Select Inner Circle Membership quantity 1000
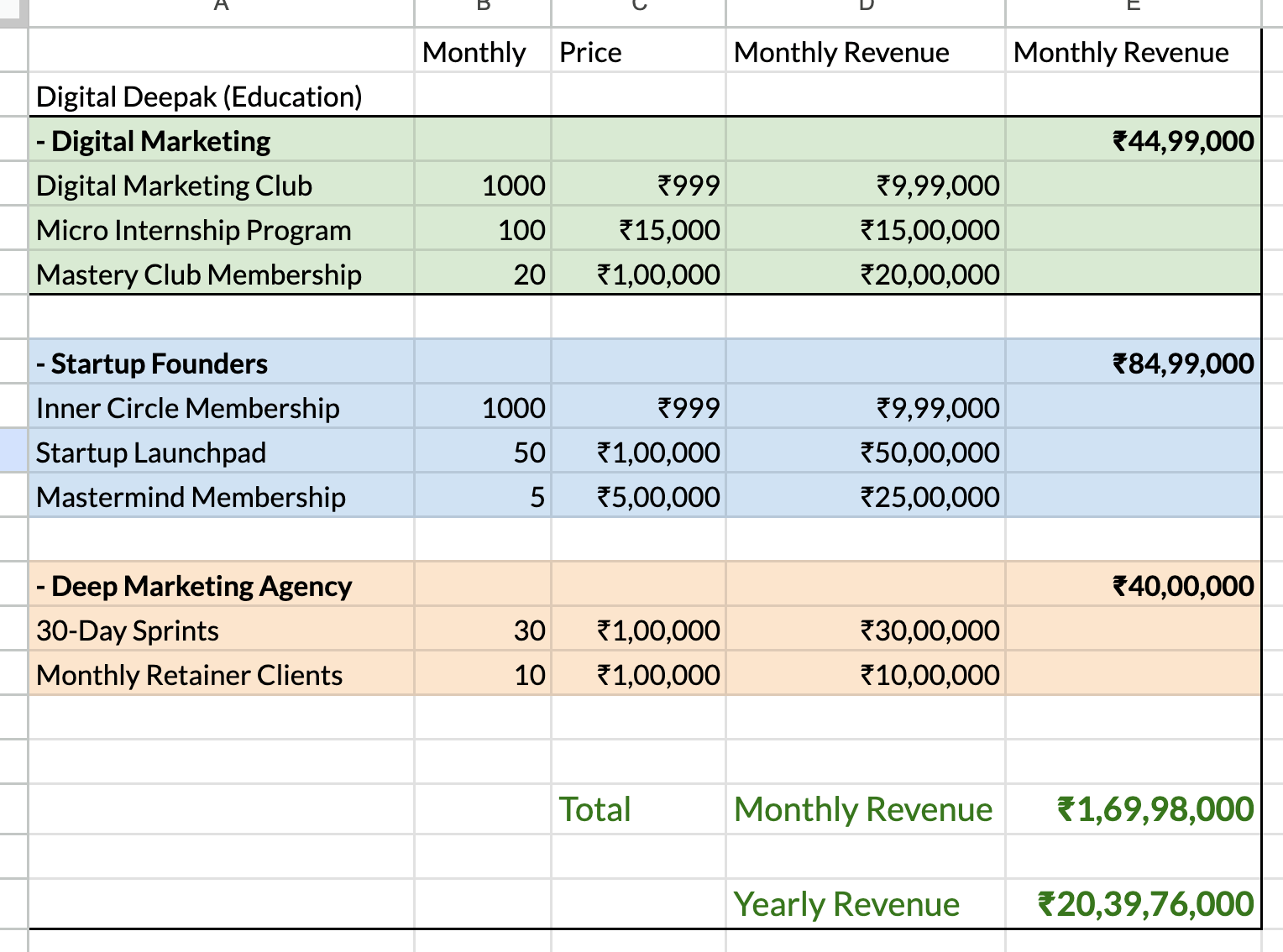The width and height of the screenshot is (1283, 952). 483,407
